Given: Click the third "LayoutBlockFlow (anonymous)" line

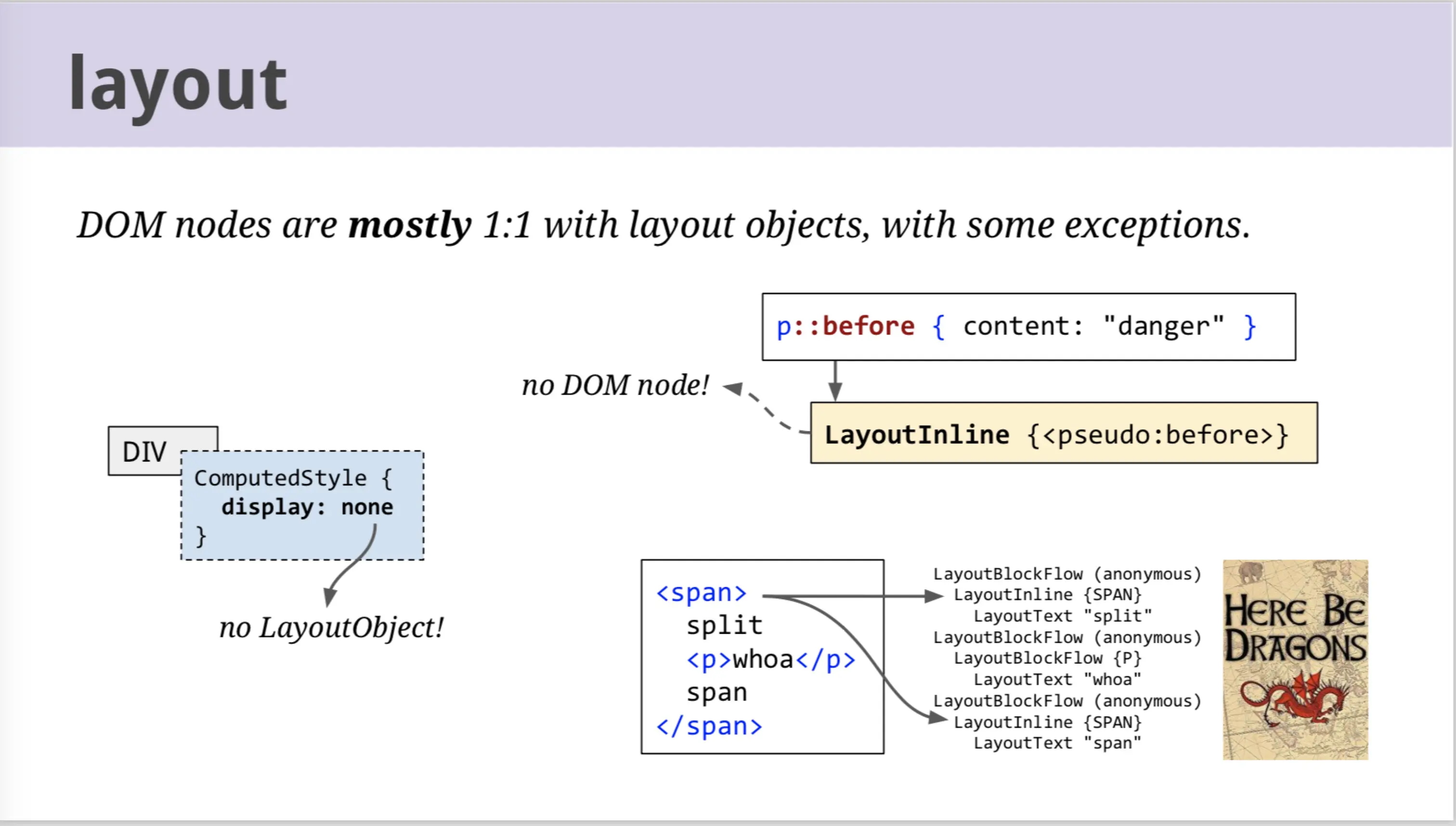Looking at the screenshot, I should click(x=1067, y=701).
